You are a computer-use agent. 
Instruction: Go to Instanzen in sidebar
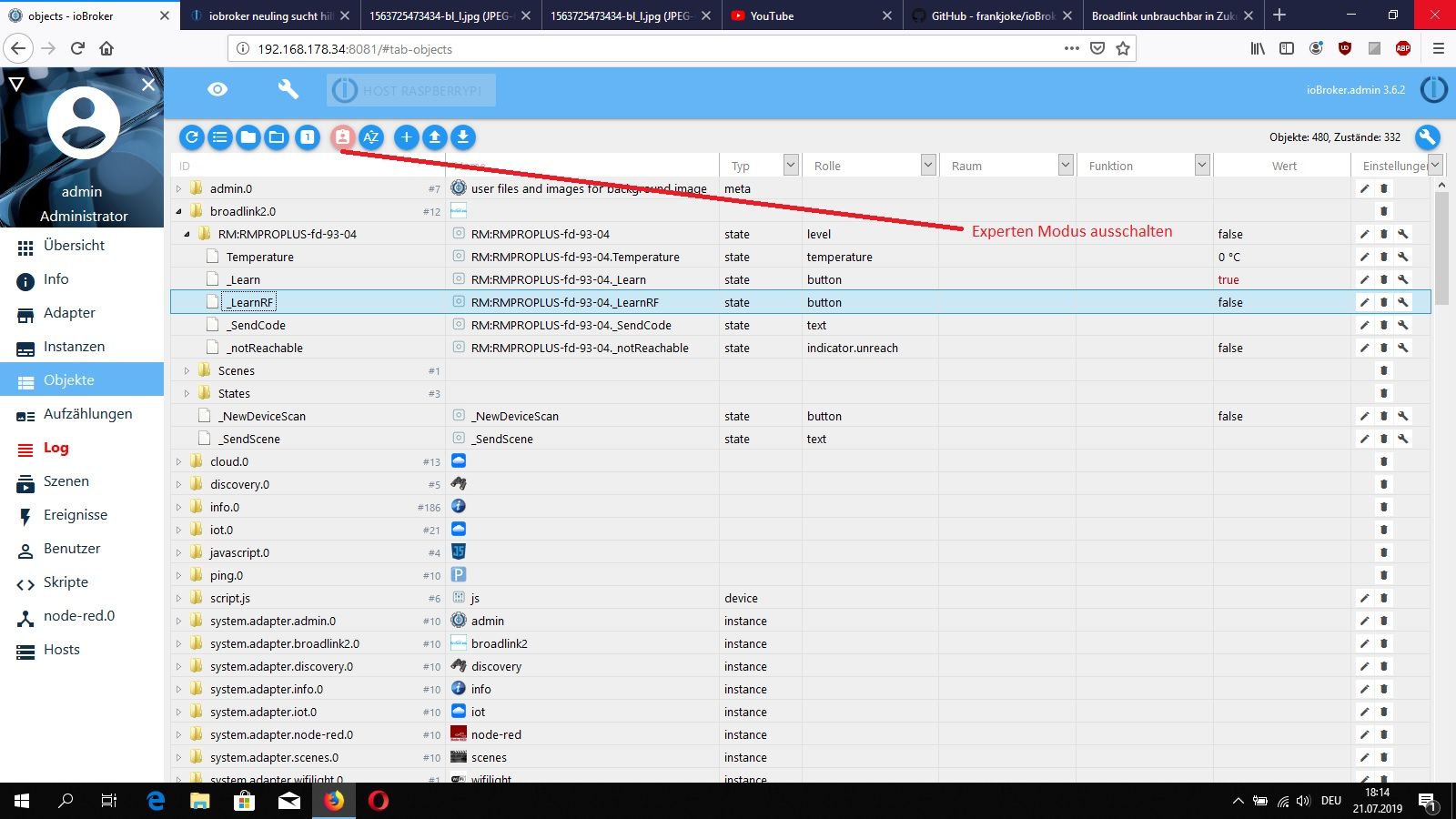82,347
